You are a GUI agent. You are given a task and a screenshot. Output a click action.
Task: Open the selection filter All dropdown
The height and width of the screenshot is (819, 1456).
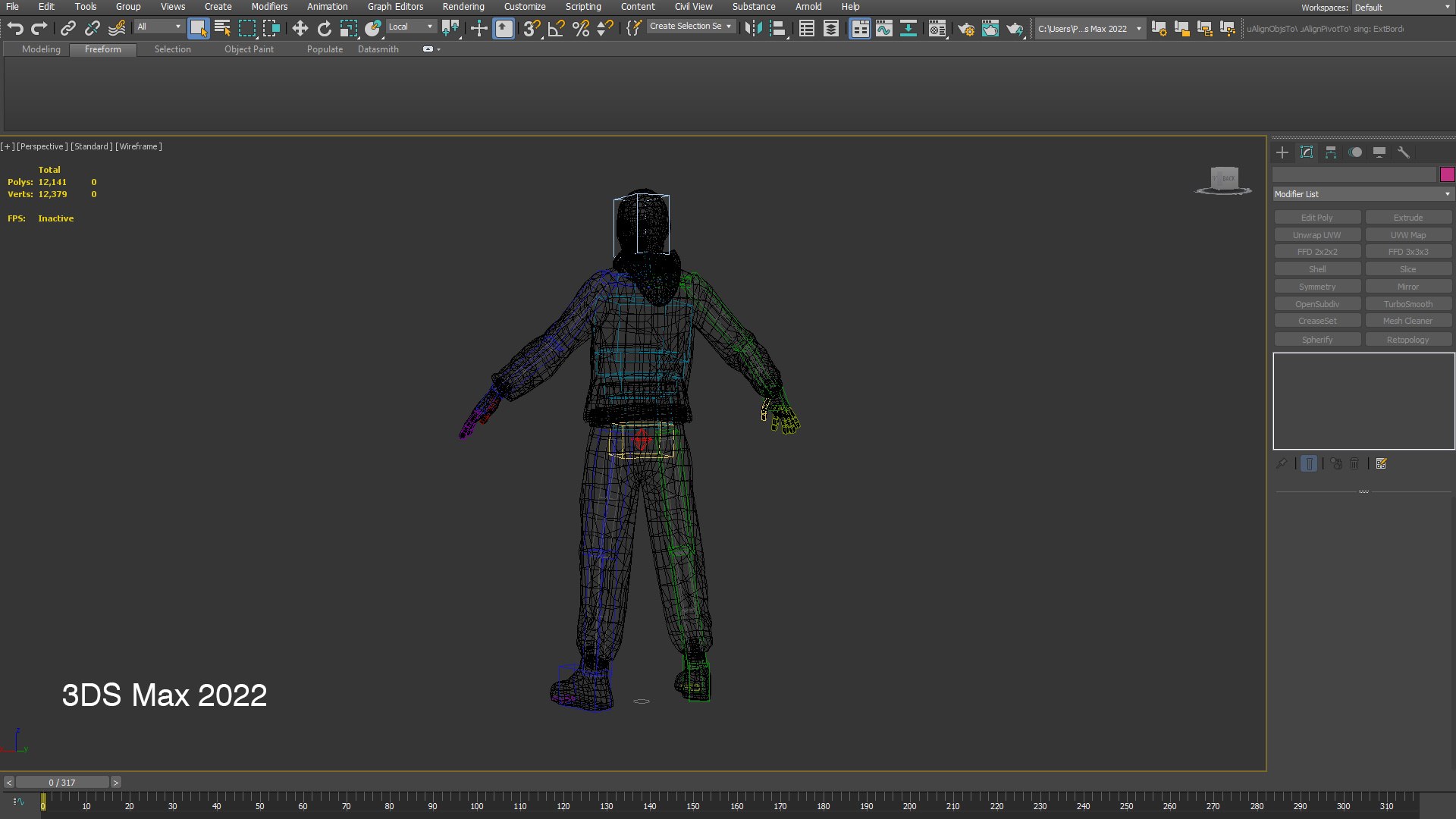coord(159,27)
